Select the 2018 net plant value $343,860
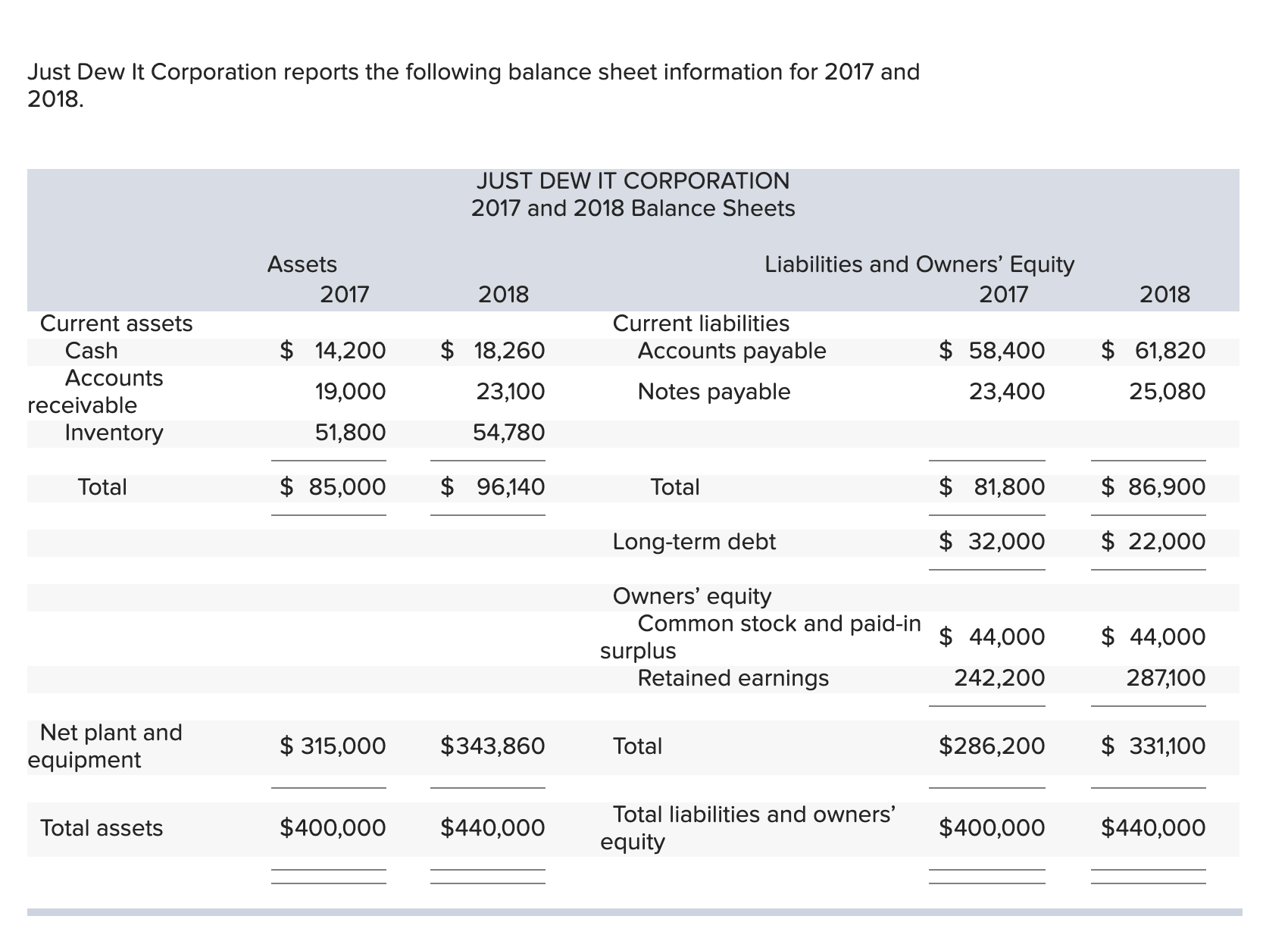 (492, 746)
